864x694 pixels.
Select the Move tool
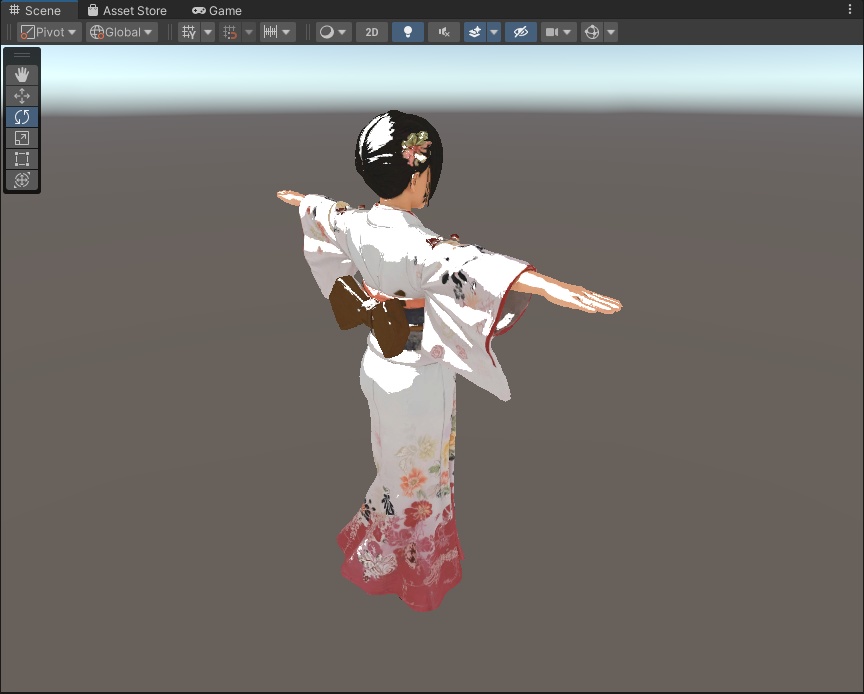21,95
